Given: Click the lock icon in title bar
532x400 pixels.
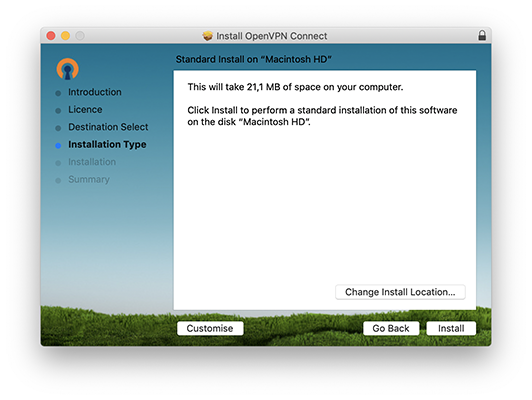Looking at the screenshot, I should click(x=482, y=35).
